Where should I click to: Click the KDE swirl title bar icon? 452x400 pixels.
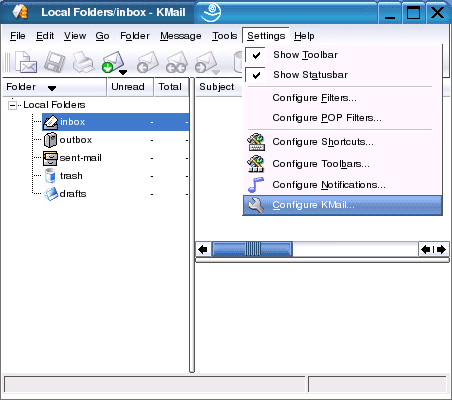coord(212,13)
